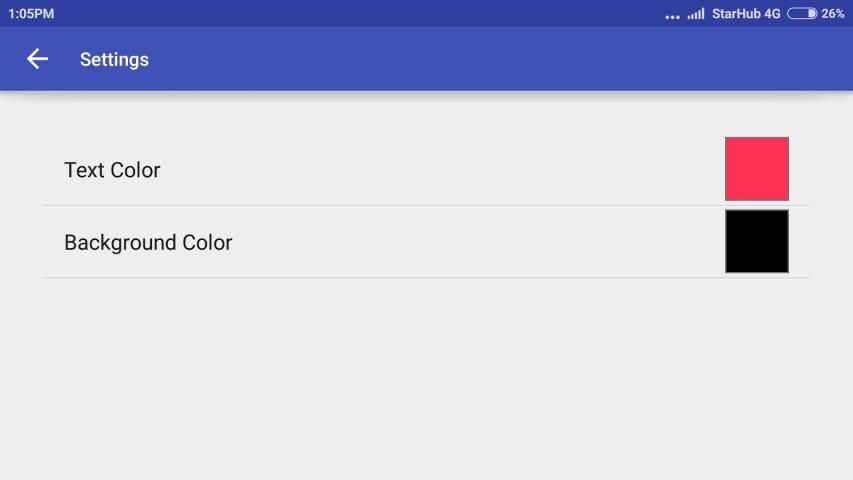Click blank gray area below settings list

click(426, 380)
